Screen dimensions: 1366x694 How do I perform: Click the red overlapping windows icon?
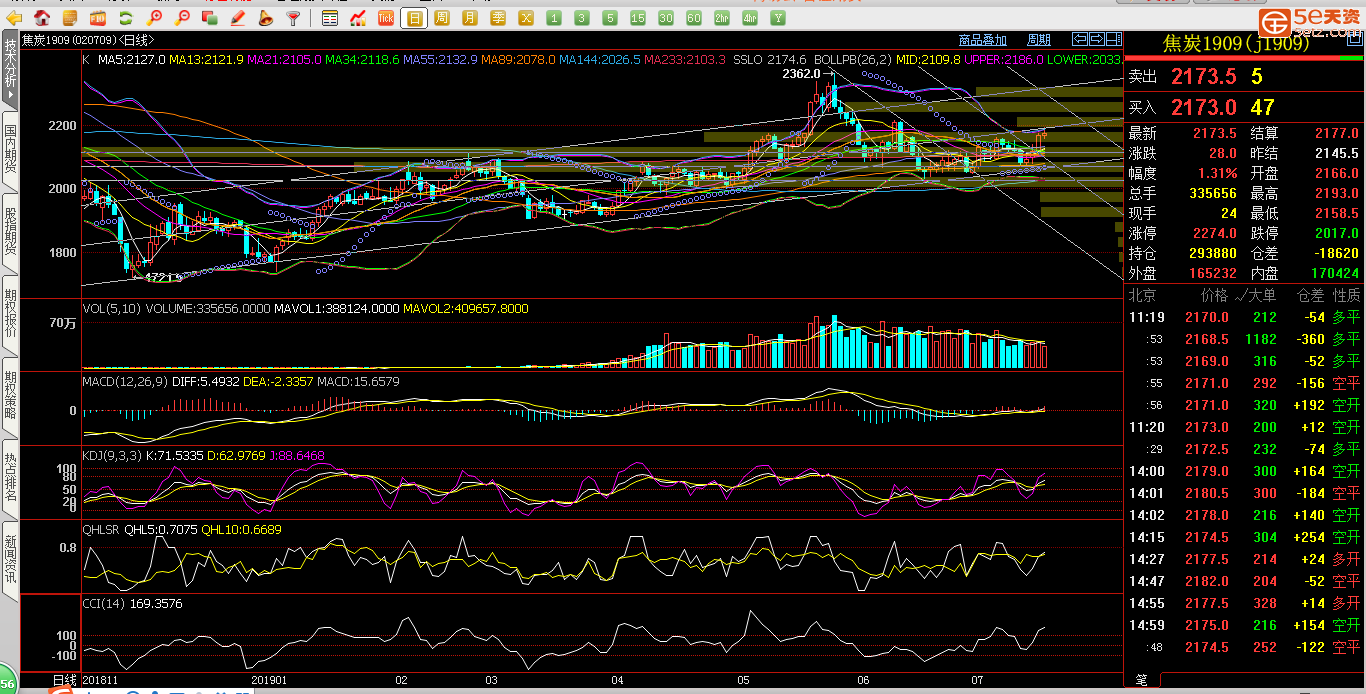click(210, 18)
